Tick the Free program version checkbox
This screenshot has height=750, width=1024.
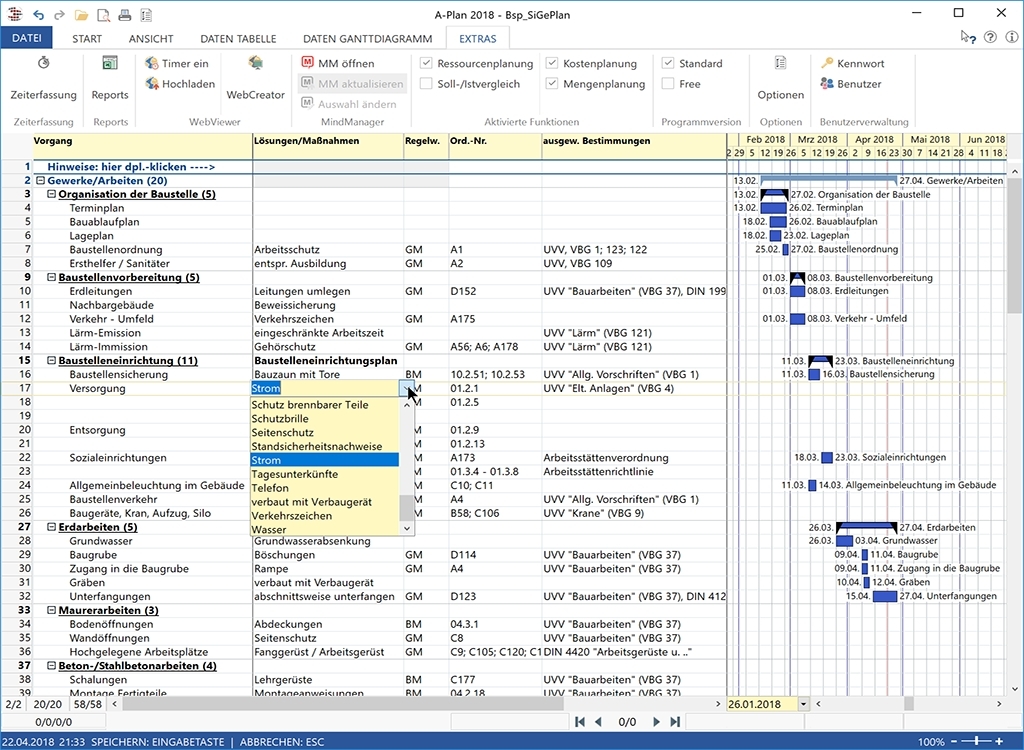(668, 84)
